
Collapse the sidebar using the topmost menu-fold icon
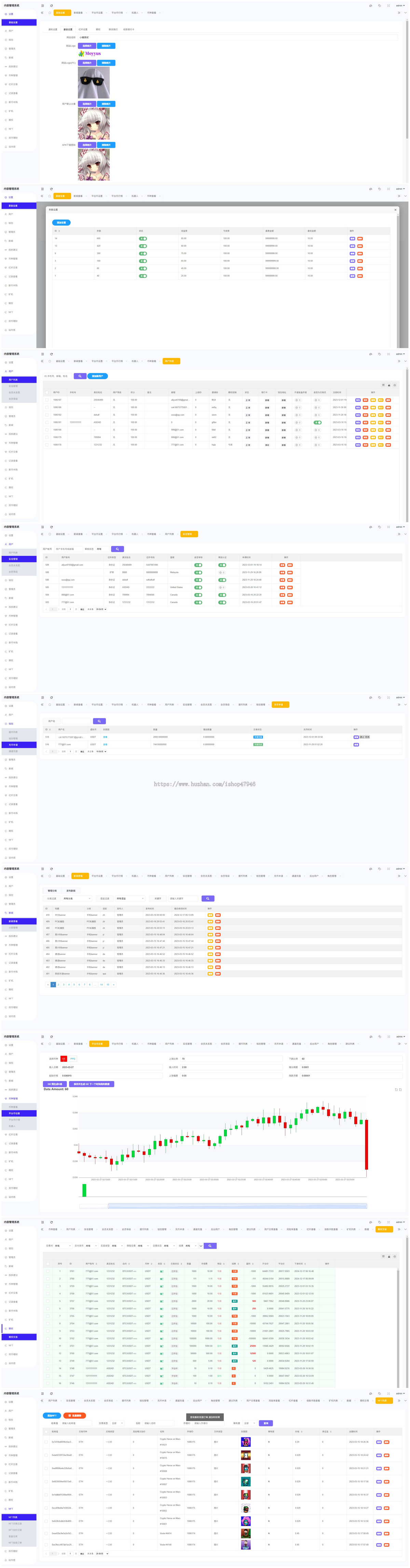(x=42, y=5)
